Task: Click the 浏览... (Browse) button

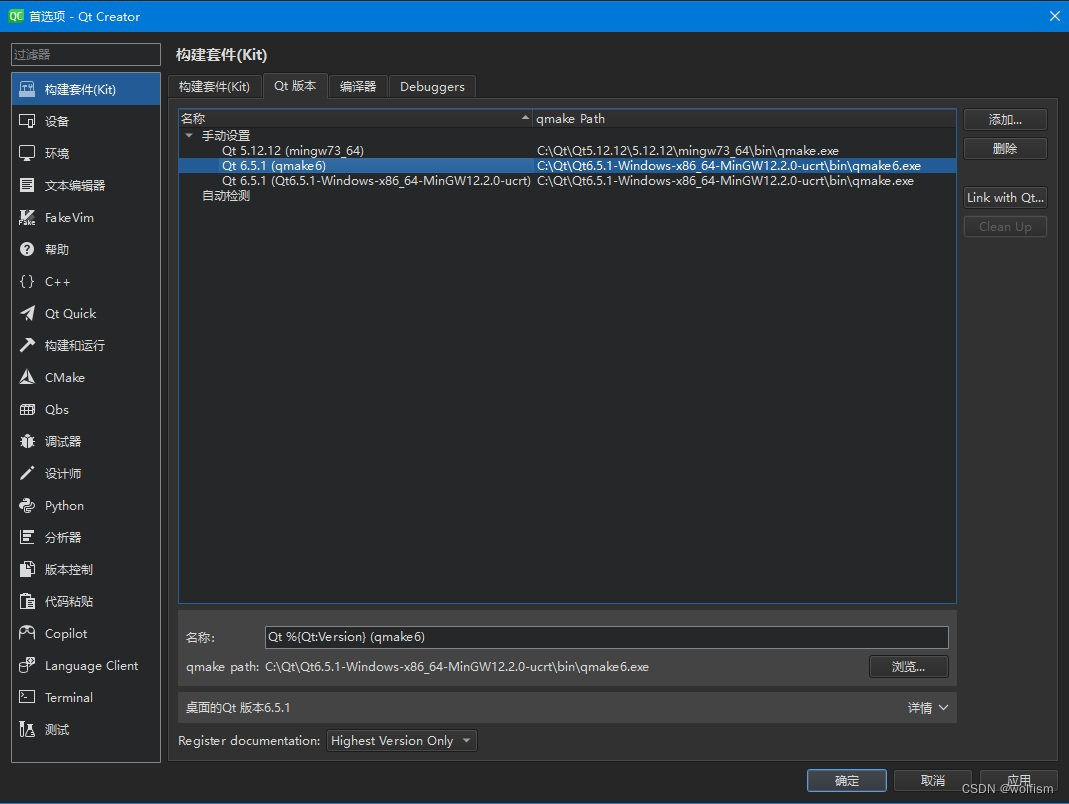Action: point(908,667)
